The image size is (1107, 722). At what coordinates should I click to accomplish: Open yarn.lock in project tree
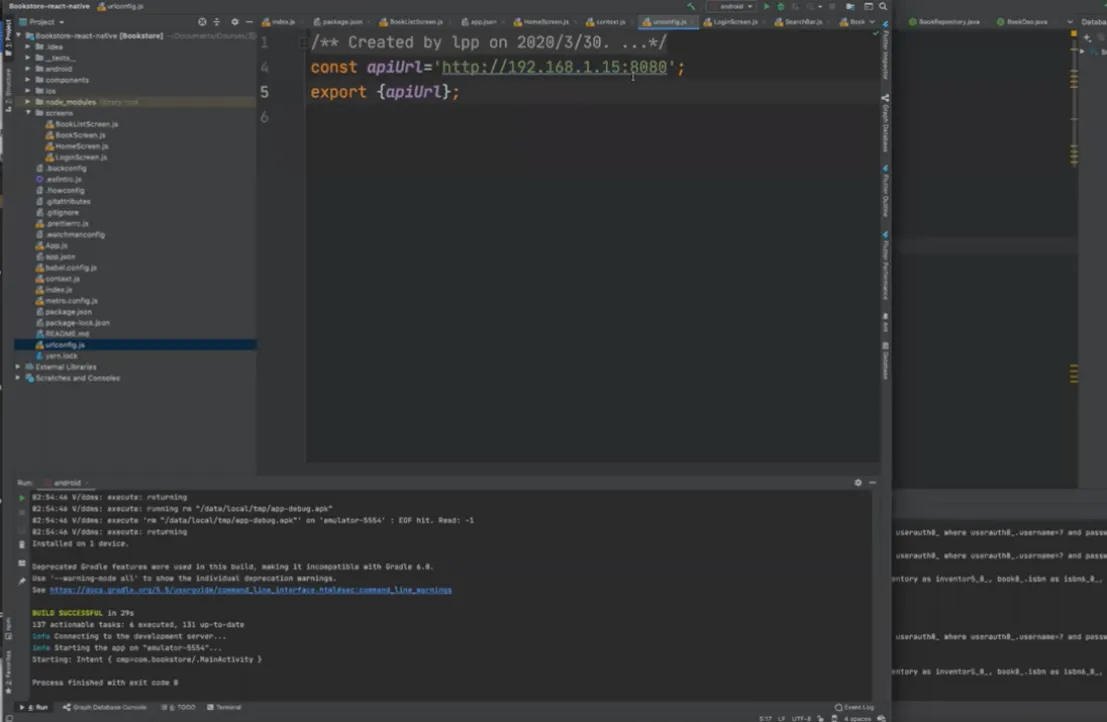click(56, 356)
